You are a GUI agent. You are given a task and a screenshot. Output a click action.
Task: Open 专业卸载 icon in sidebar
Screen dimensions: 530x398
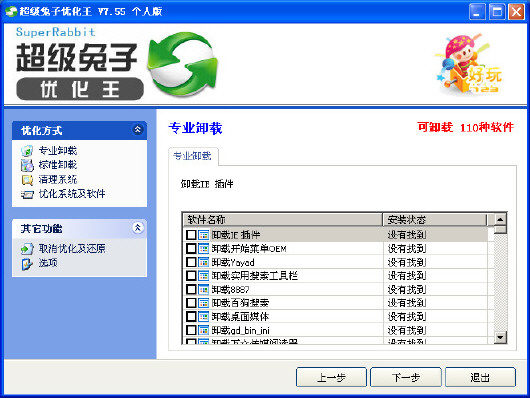pyautogui.click(x=27, y=150)
